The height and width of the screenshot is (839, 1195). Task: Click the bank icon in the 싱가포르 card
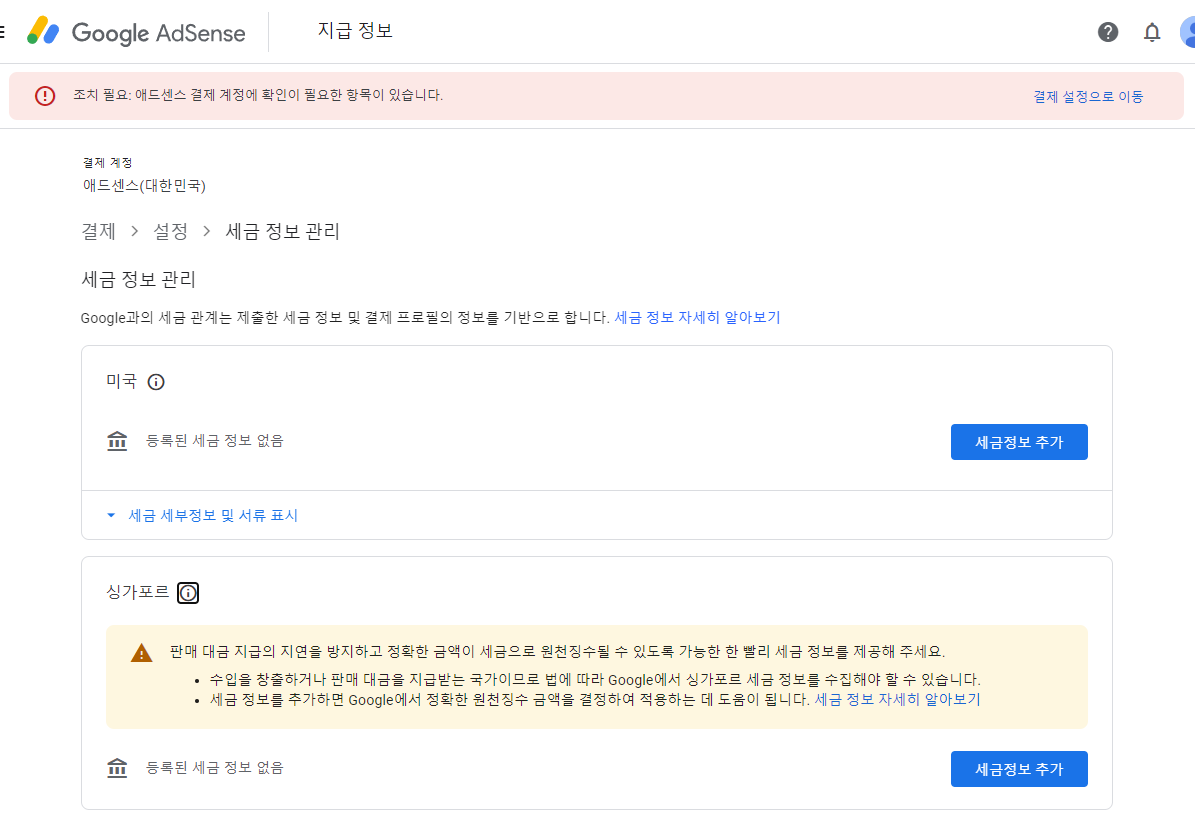[117, 767]
